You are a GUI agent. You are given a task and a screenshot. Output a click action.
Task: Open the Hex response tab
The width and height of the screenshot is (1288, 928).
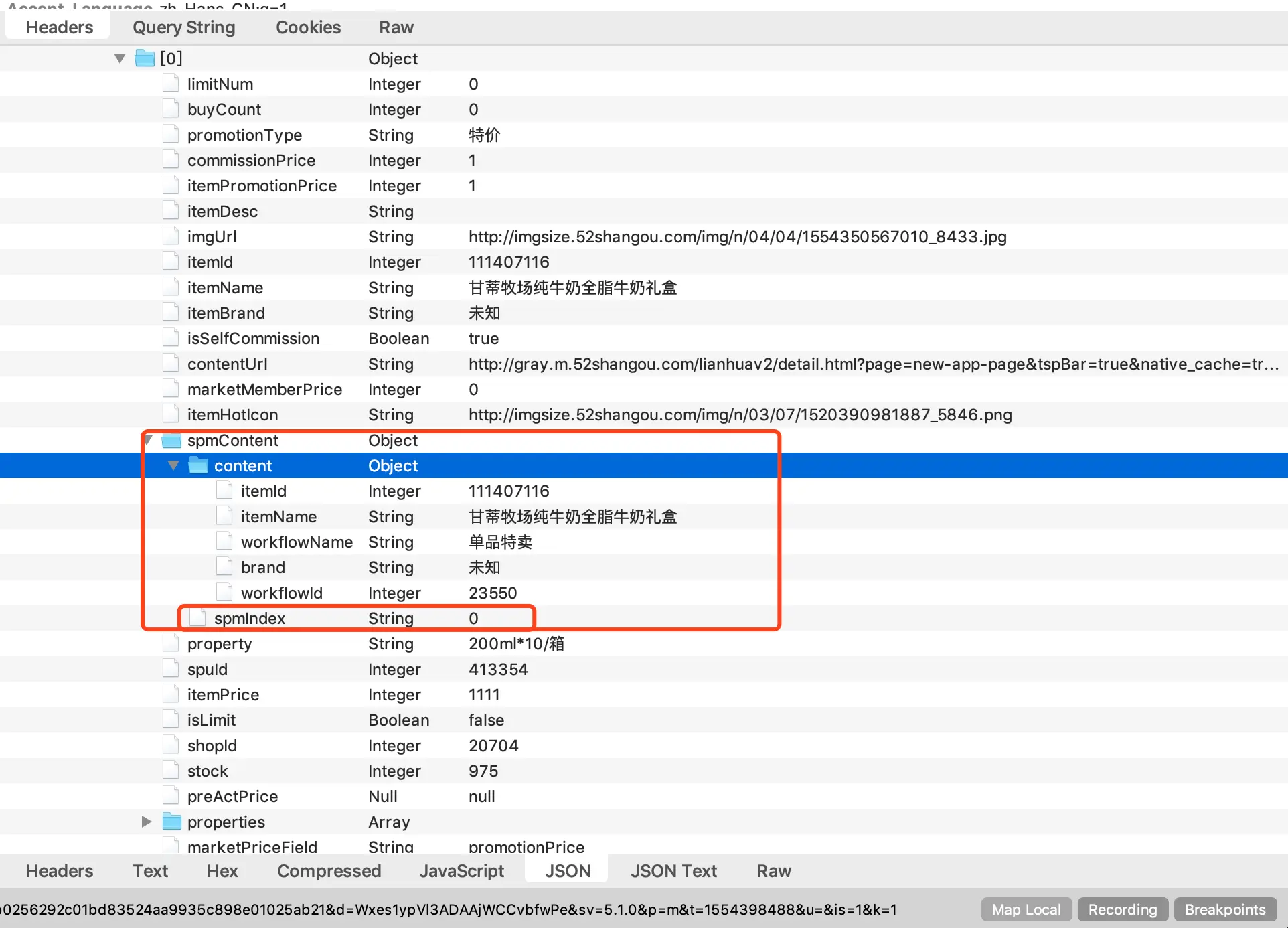(x=222, y=871)
